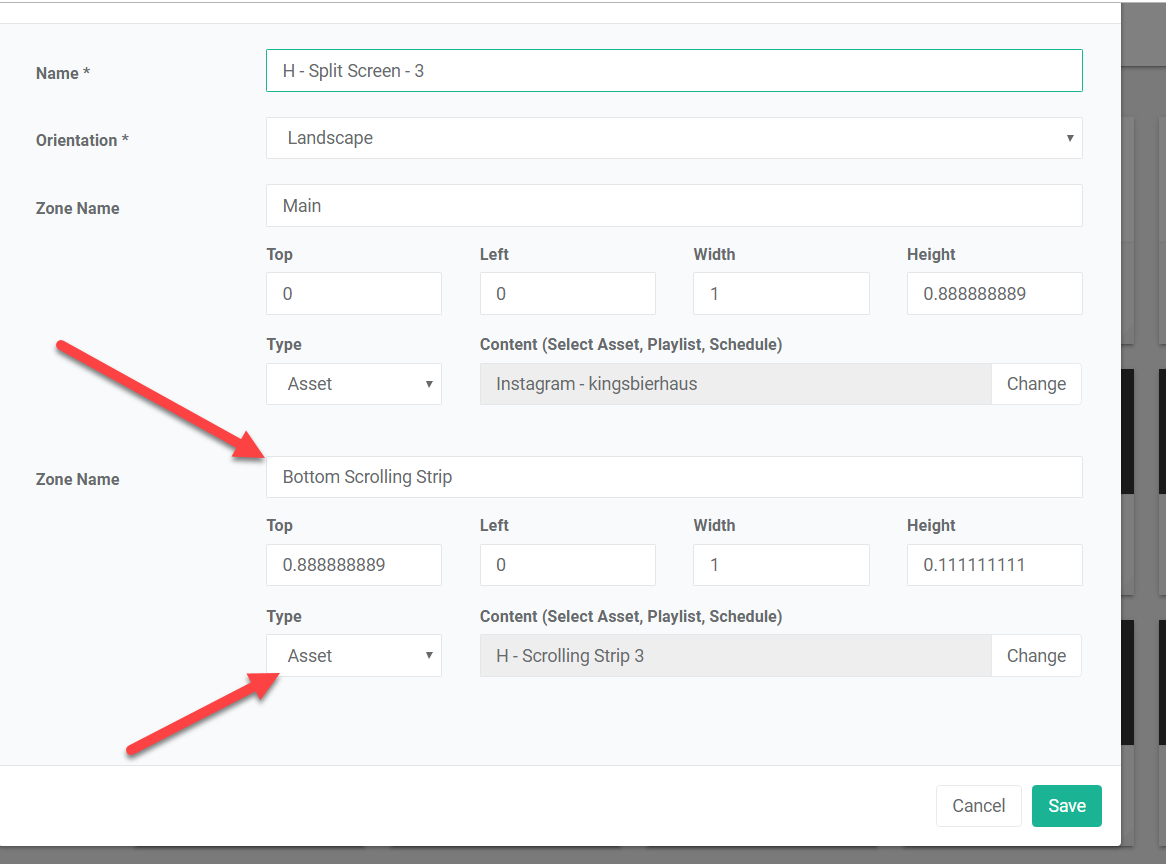Click the Height field showing 0.888888889
This screenshot has height=864, width=1166.
(x=994, y=294)
